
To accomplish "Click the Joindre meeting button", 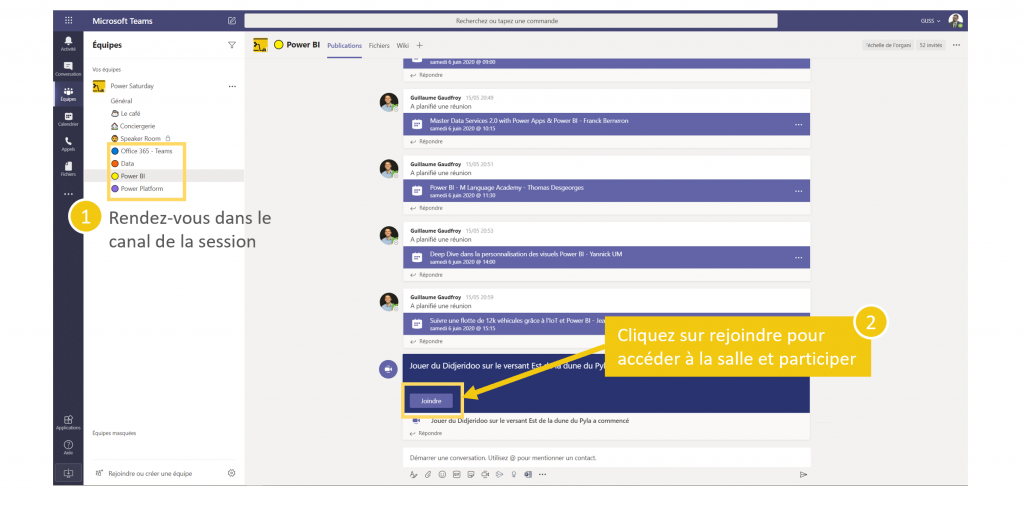I will tap(431, 401).
